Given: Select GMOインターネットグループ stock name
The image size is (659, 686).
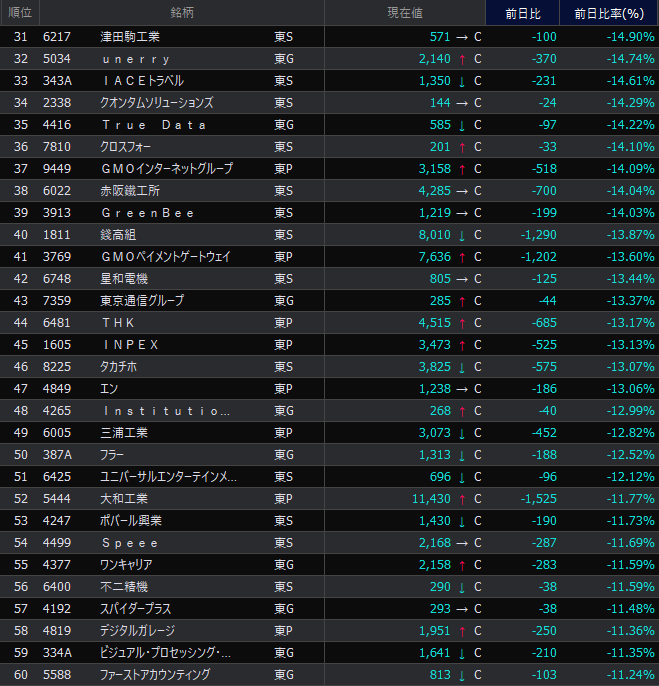Looking at the screenshot, I should (x=167, y=169).
